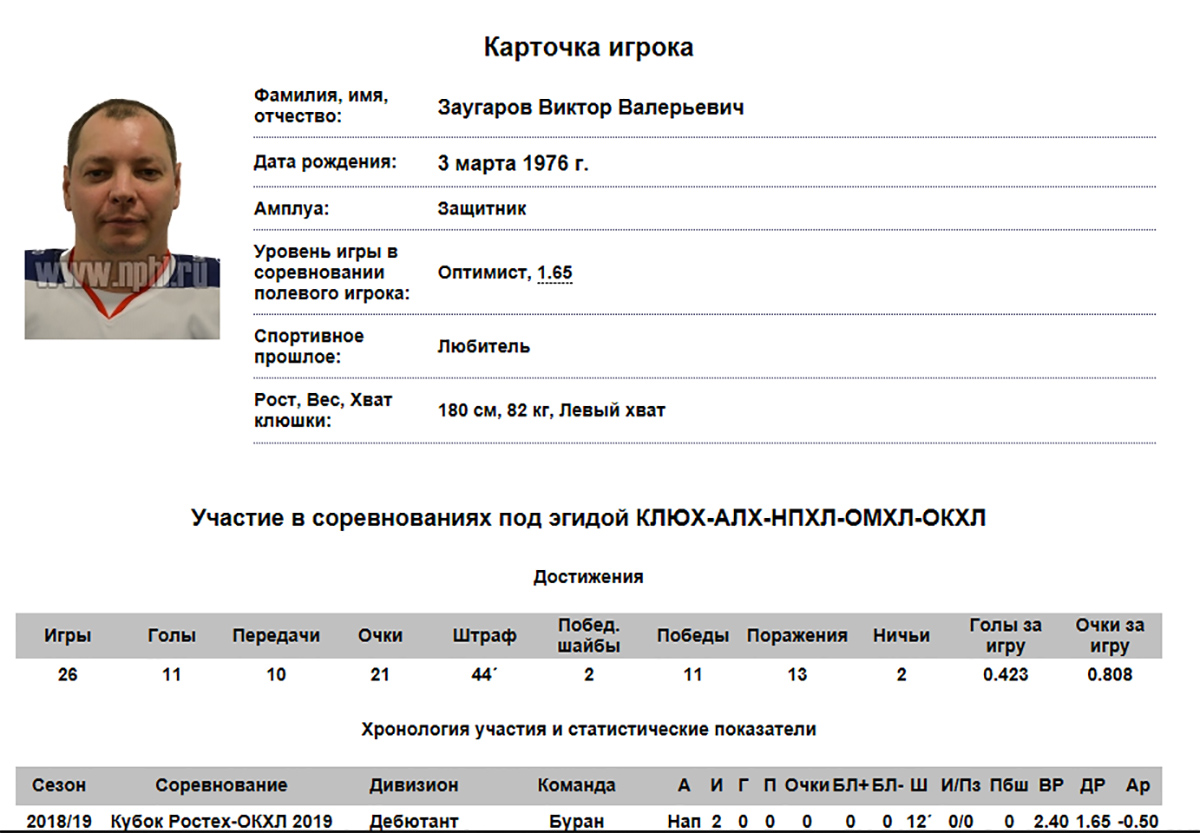Select the Поражения column header
The image size is (1200, 833).
coord(797,636)
